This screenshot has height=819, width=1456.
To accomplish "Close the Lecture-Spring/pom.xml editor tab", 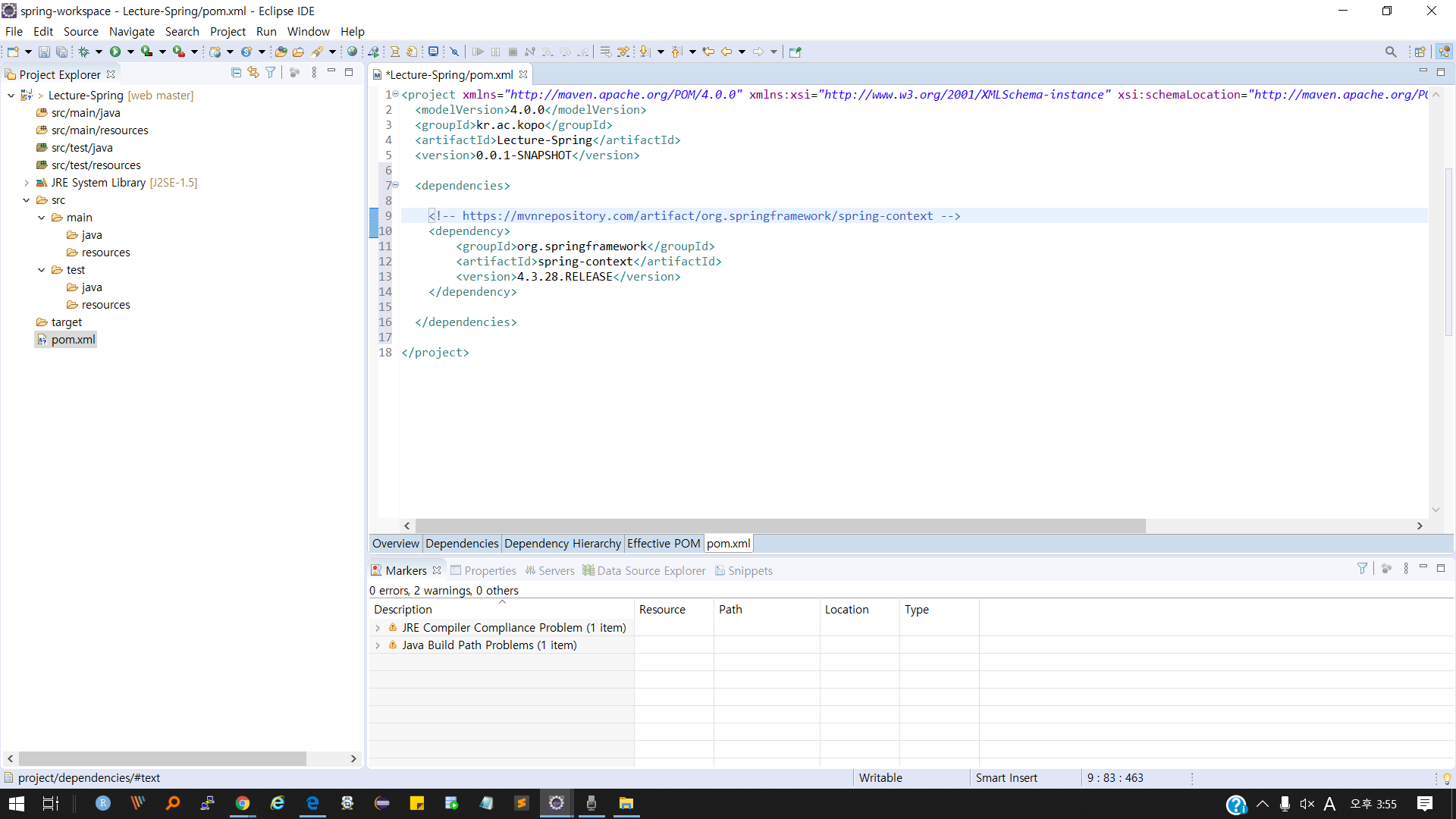I will coord(523,74).
